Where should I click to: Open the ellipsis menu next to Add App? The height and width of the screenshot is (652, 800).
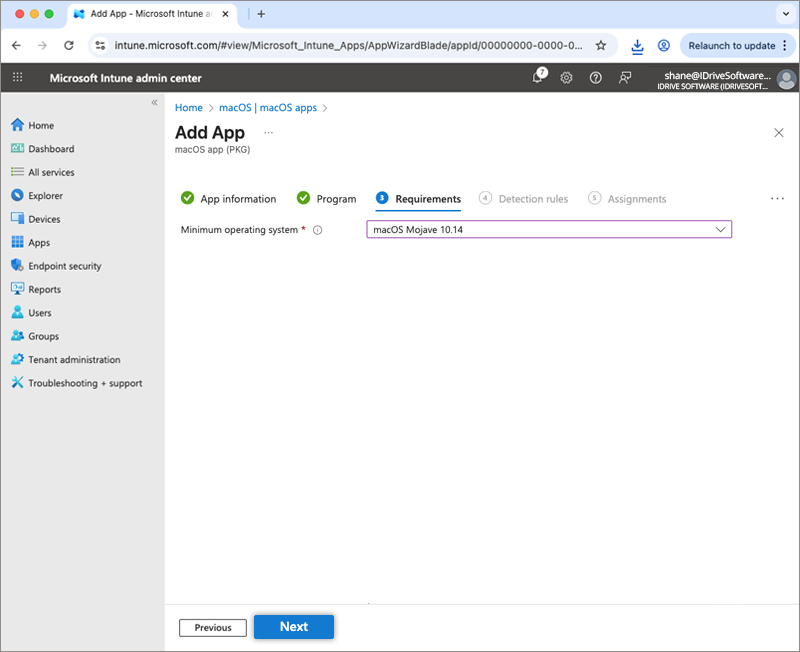coord(268,133)
